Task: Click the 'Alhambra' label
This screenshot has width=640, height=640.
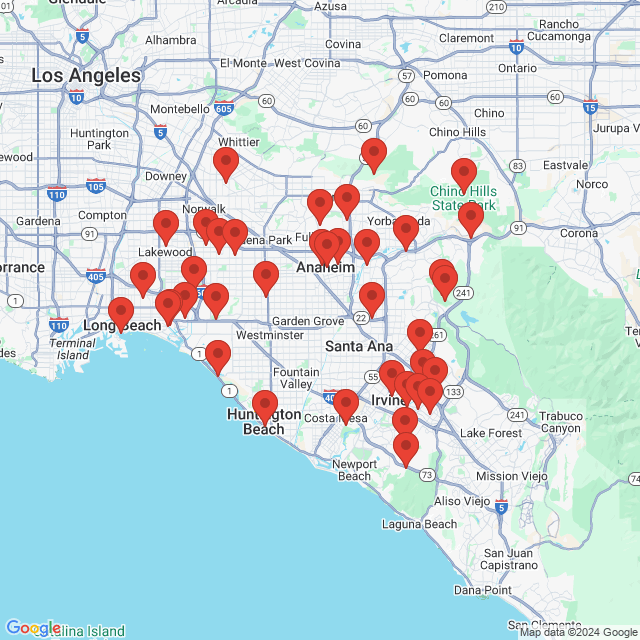Action: point(171,40)
